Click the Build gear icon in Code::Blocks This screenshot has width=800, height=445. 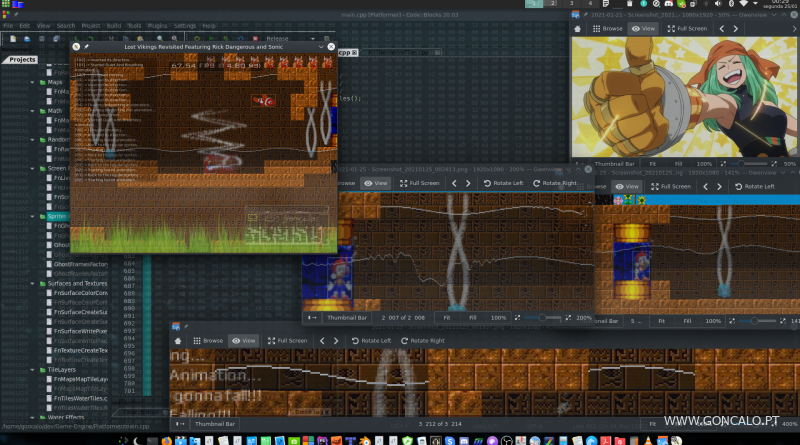tap(196, 39)
